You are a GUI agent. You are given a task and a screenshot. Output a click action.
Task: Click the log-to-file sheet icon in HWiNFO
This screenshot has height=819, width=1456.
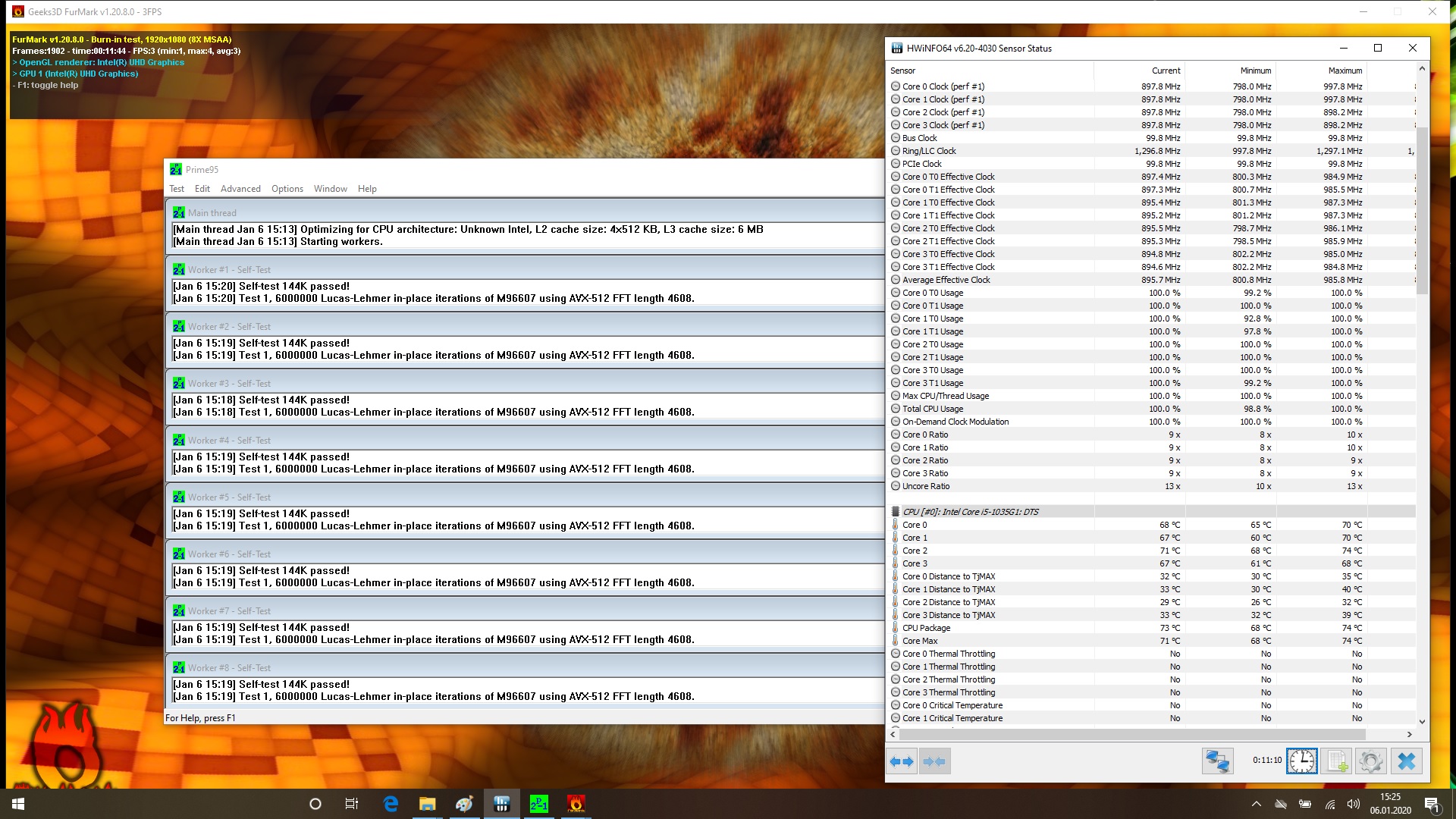[x=1337, y=761]
